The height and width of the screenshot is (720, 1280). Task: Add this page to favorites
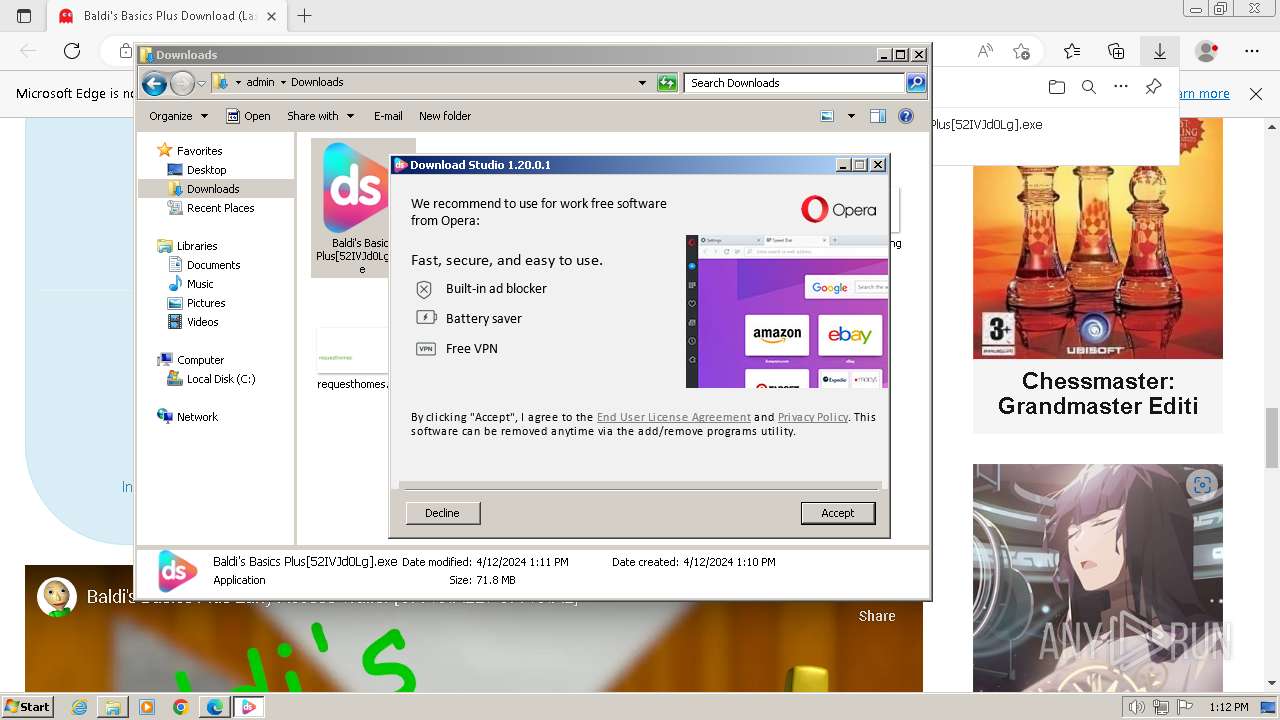click(1021, 51)
